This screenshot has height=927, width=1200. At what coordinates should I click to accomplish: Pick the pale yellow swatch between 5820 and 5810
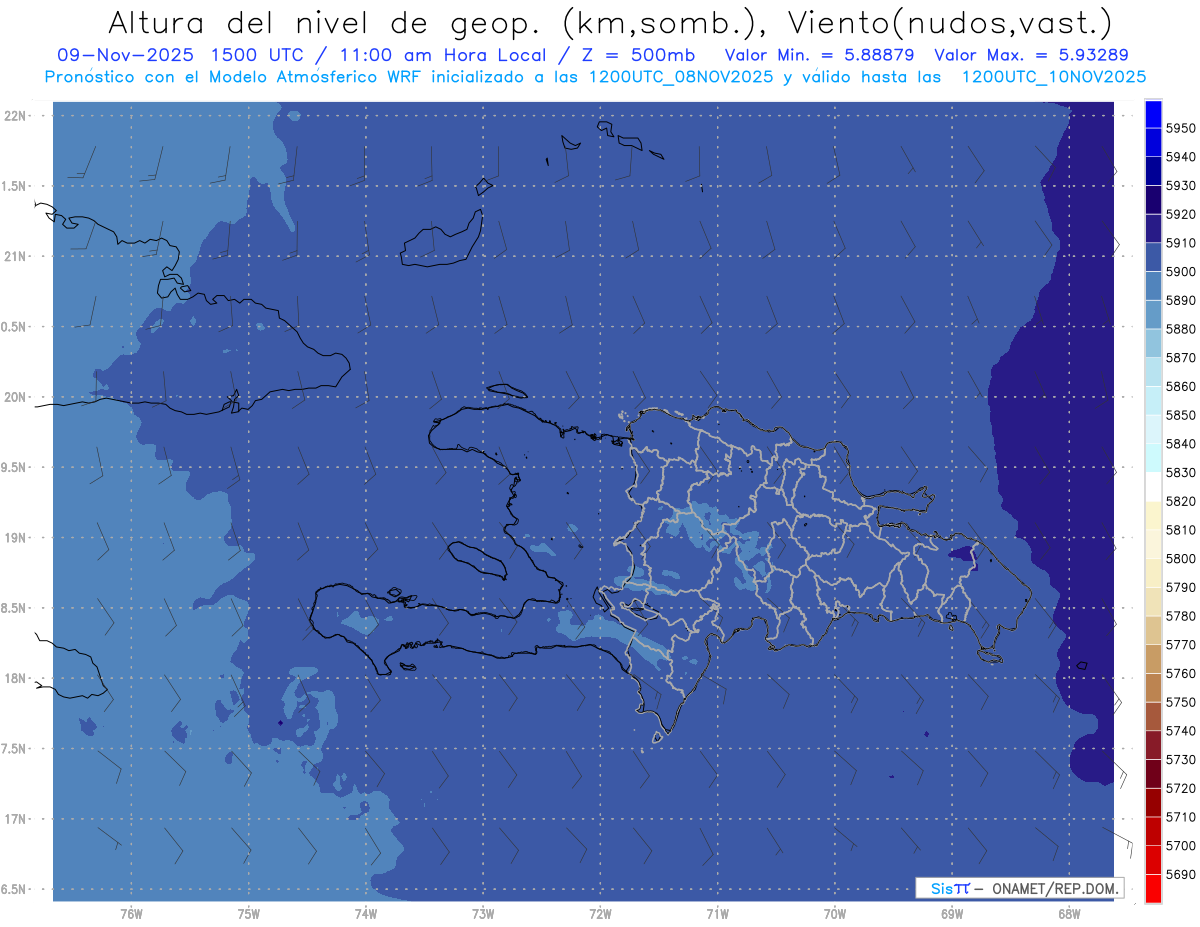point(1153,515)
